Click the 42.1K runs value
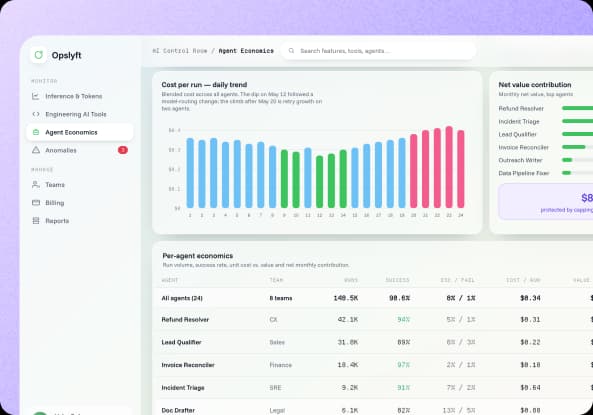Viewport: 593px width, 415px height. 348,320
